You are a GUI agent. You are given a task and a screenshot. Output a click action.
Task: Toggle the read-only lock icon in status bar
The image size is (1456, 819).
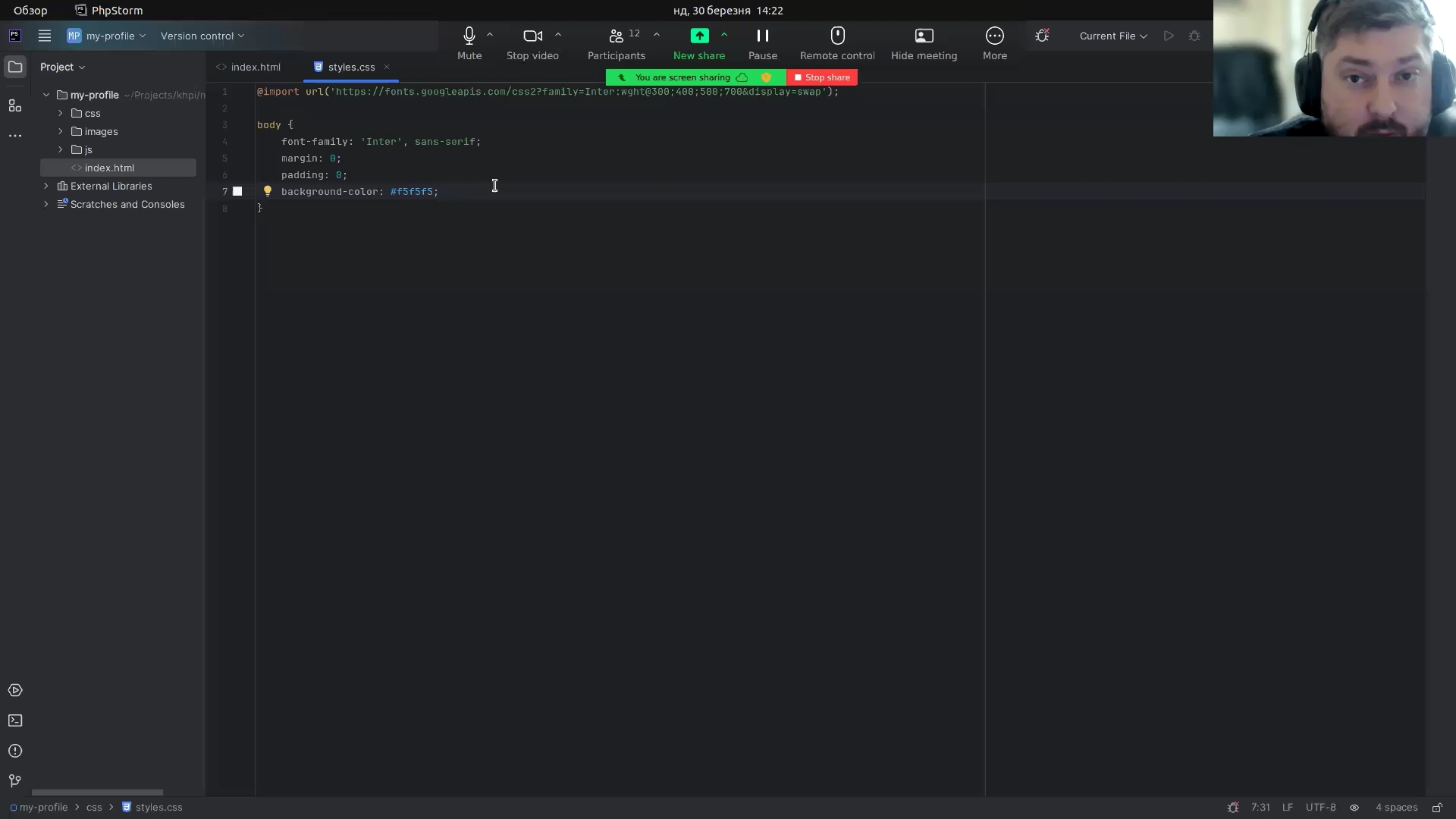pos(1437,808)
